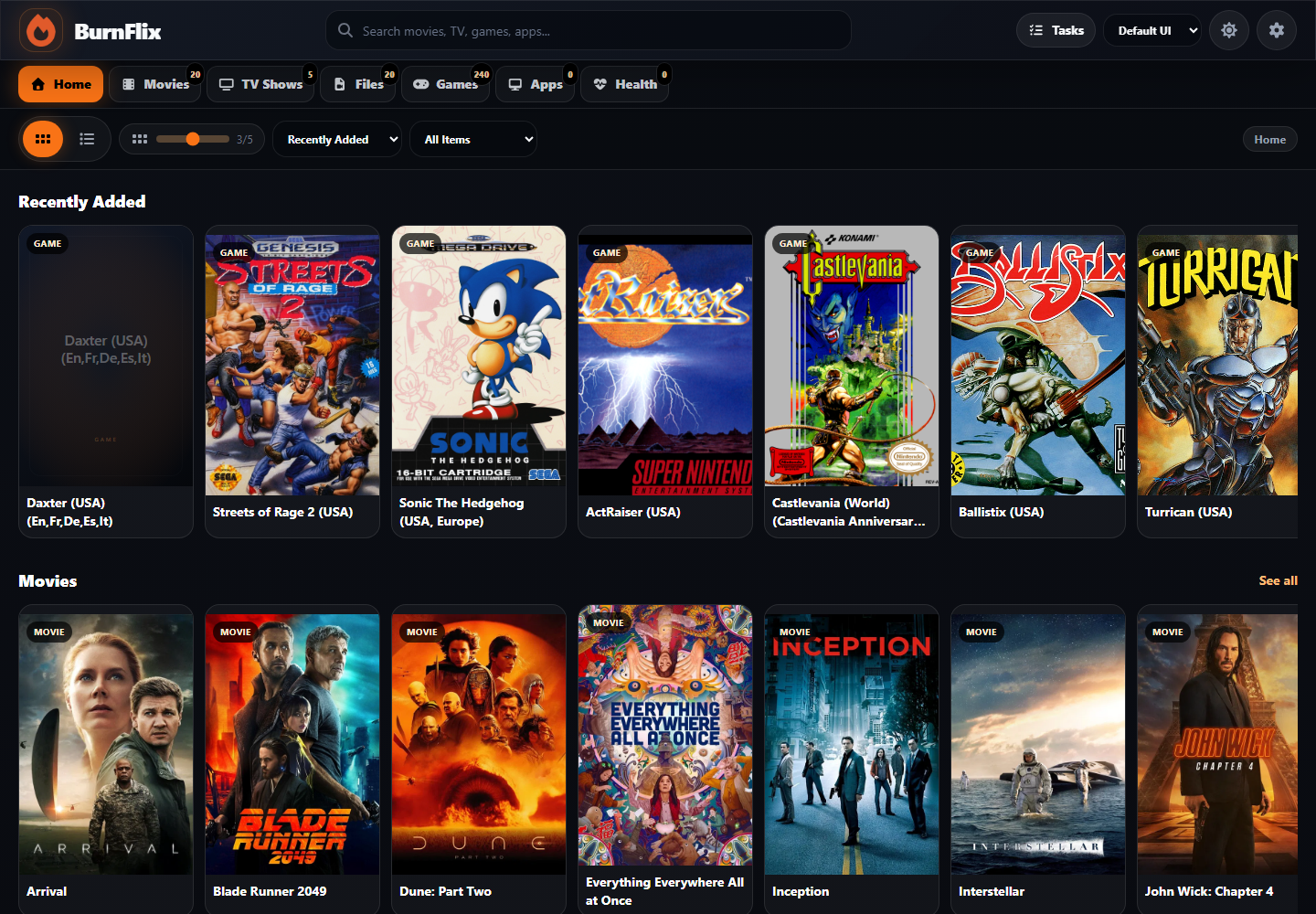Image resolution: width=1316 pixels, height=914 pixels.
Task: Click See all link for Movies
Action: click(1278, 580)
